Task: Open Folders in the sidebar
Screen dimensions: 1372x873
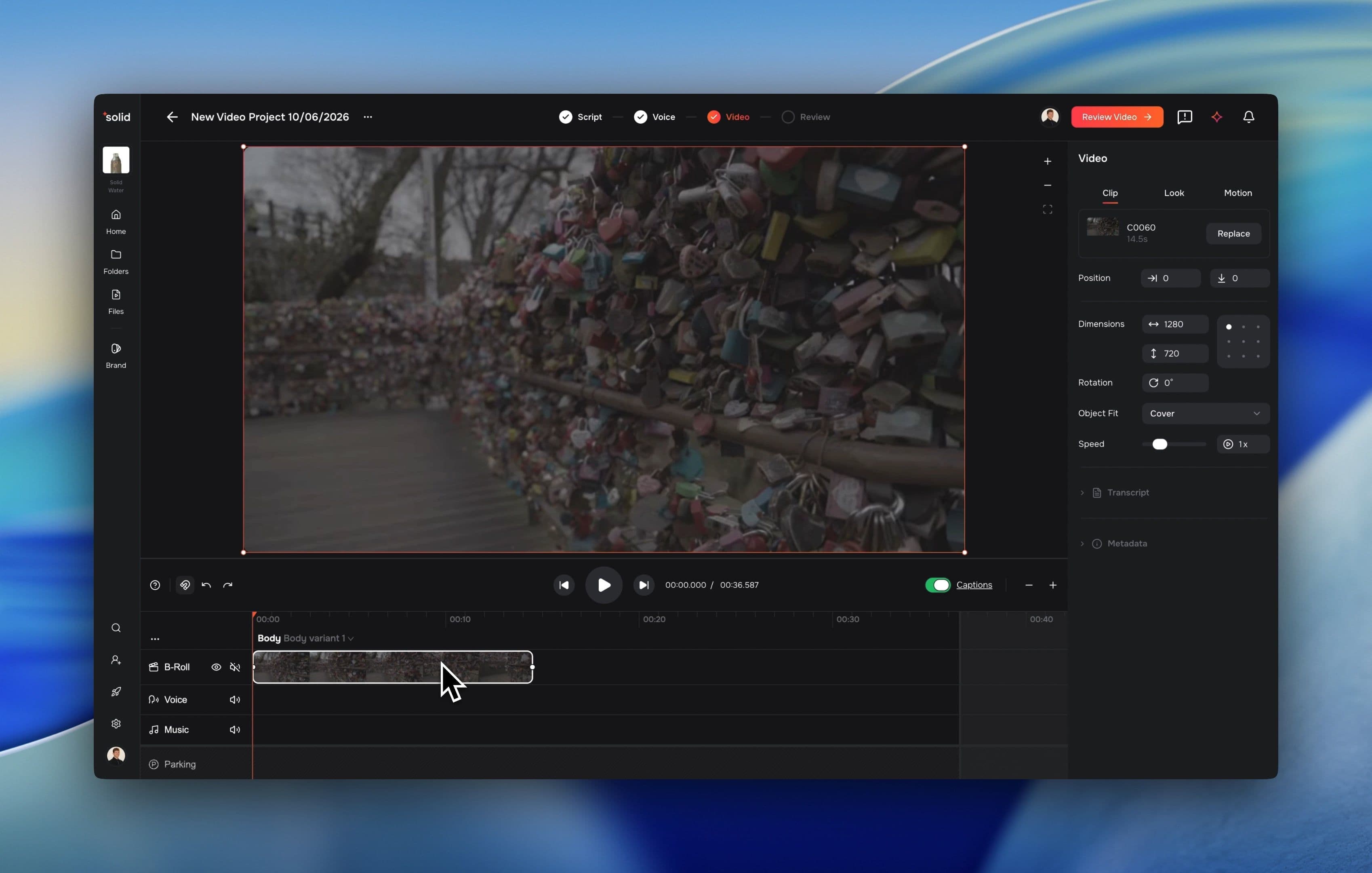Action: pos(116,261)
